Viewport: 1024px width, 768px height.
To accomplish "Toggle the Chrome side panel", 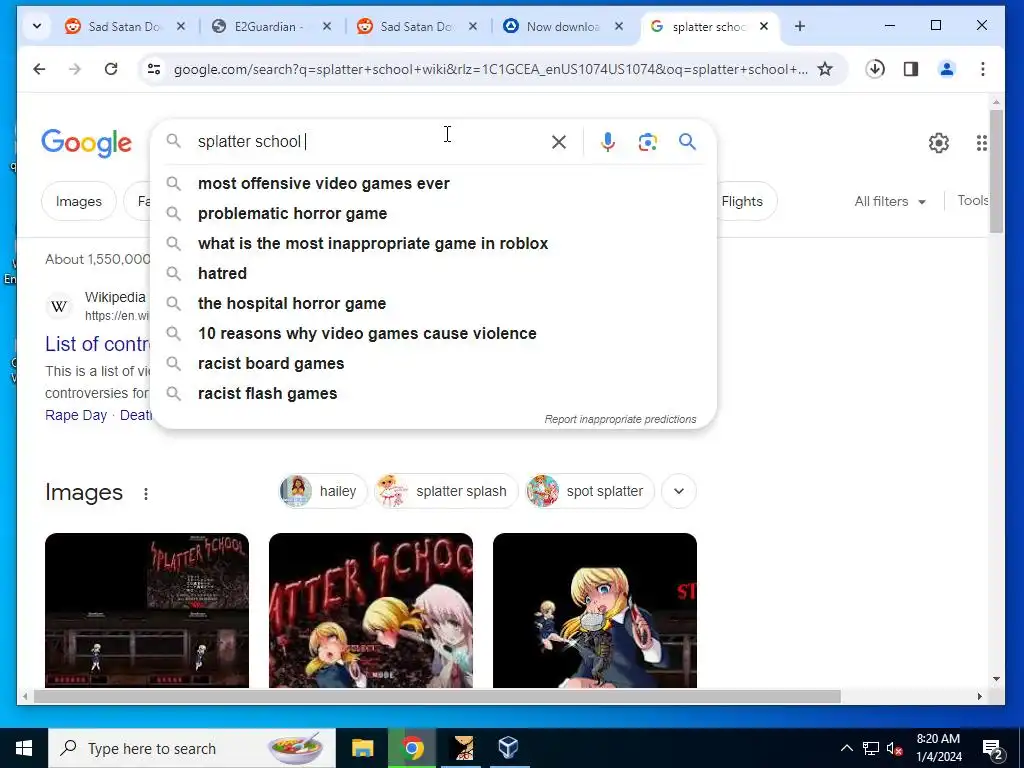I will [x=911, y=69].
